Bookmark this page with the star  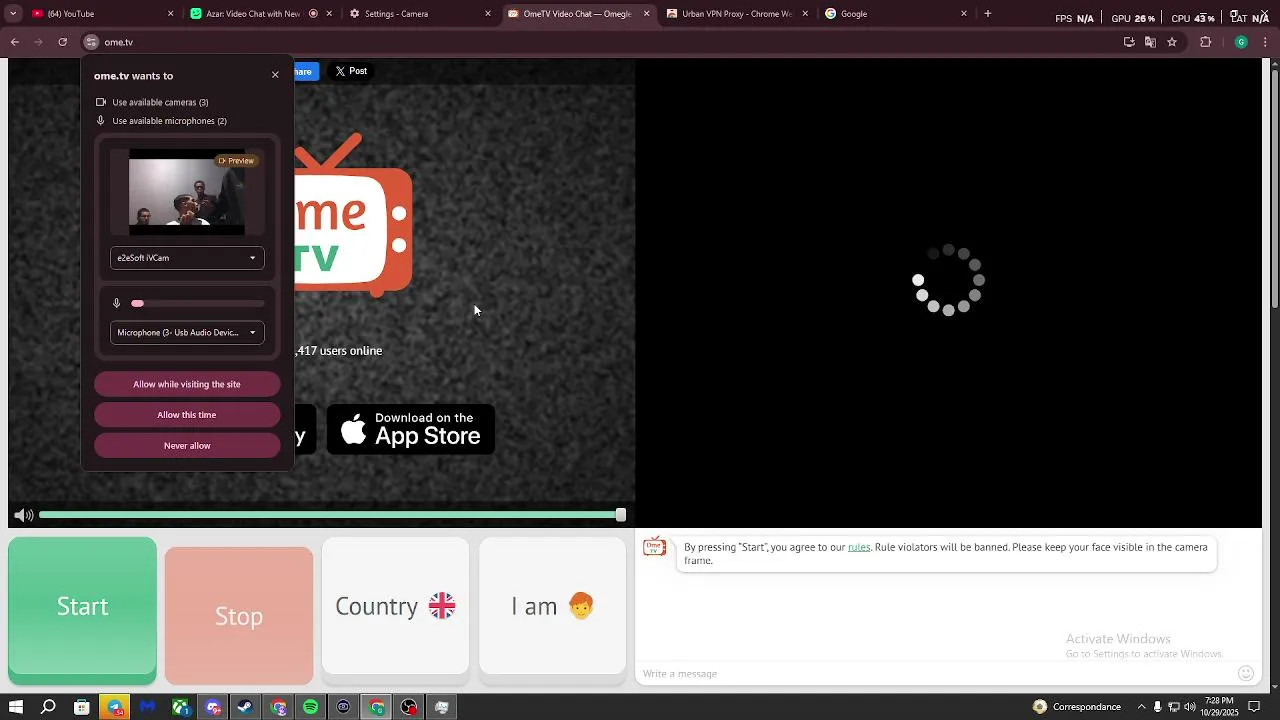(x=1172, y=42)
